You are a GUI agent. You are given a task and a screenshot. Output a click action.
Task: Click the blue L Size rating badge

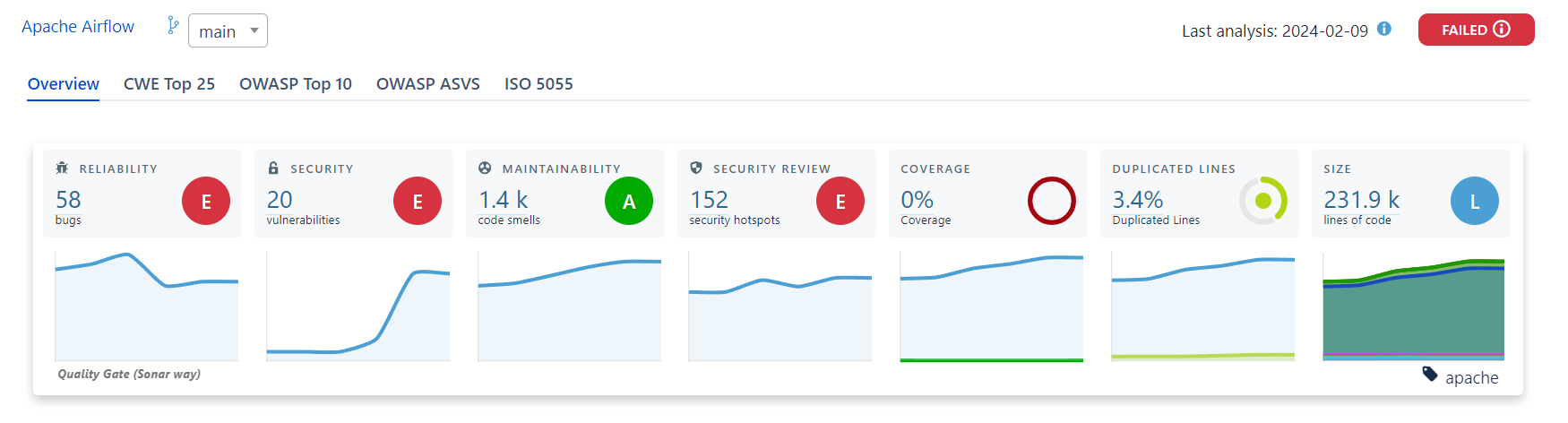coord(1475,201)
